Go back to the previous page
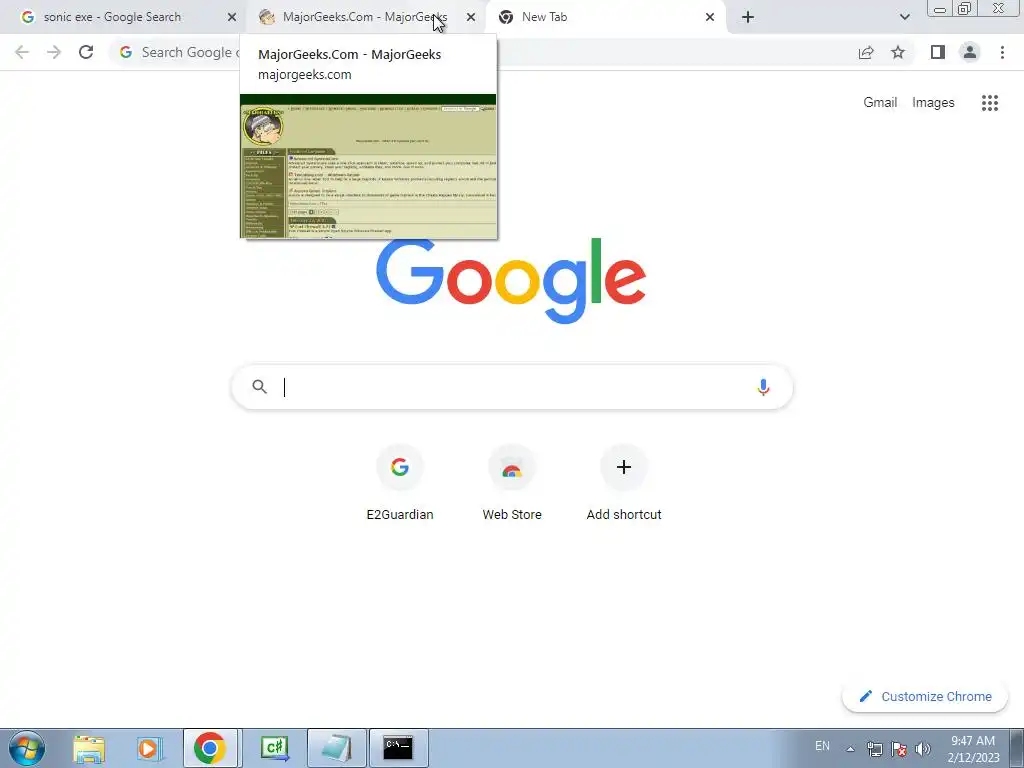The width and height of the screenshot is (1024, 768). [x=22, y=52]
